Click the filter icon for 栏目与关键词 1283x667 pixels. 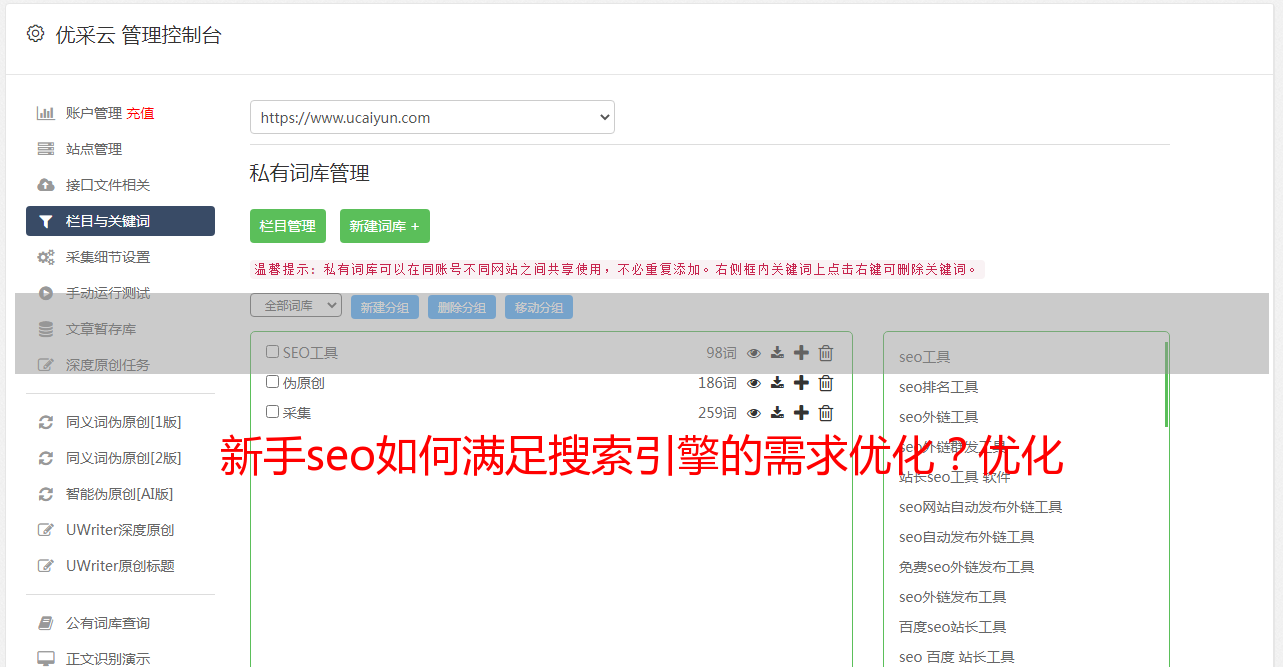[x=46, y=221]
